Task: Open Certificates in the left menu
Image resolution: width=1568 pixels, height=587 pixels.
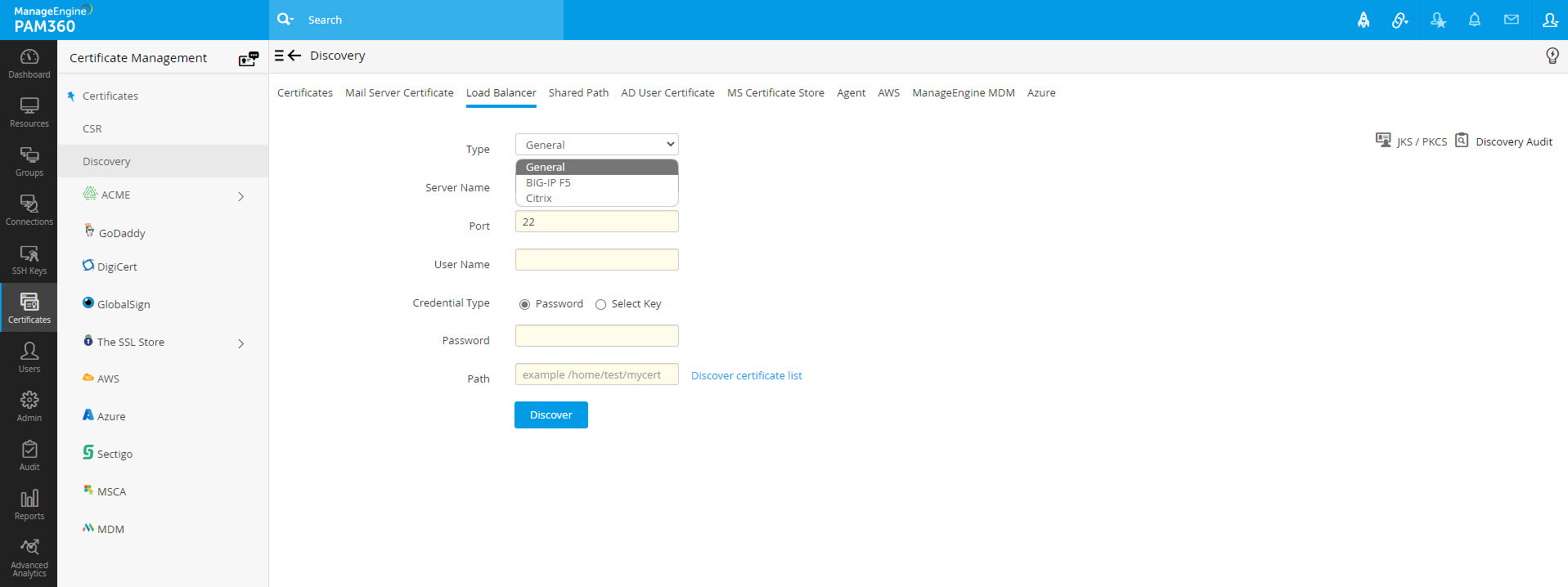Action: pos(110,96)
